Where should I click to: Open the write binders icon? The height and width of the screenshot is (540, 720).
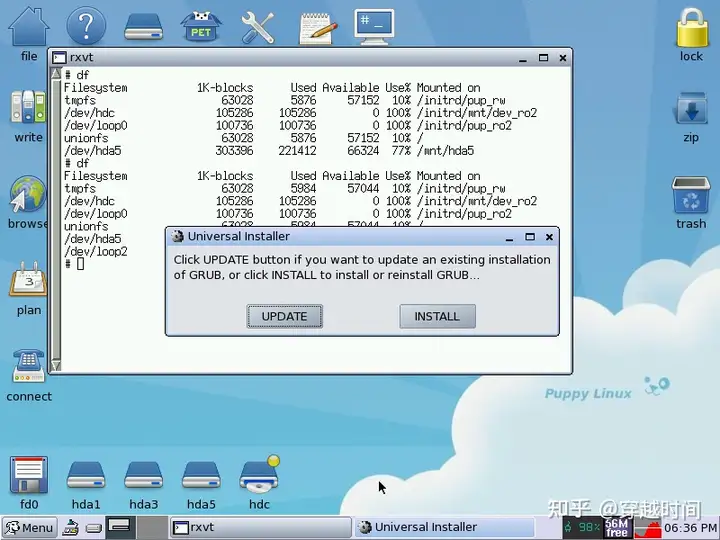pyautogui.click(x=28, y=107)
